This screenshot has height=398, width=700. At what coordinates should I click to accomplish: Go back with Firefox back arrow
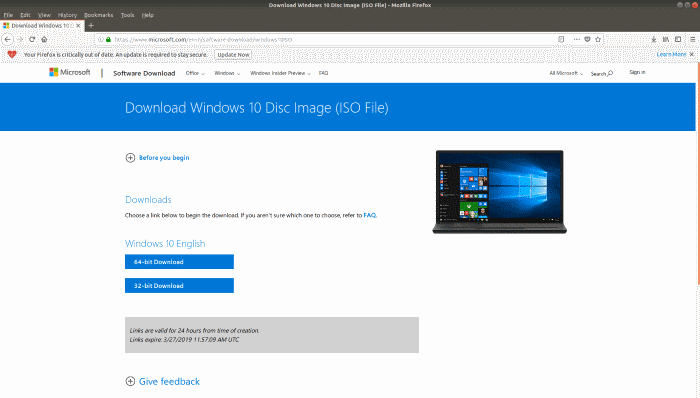(x=8, y=39)
